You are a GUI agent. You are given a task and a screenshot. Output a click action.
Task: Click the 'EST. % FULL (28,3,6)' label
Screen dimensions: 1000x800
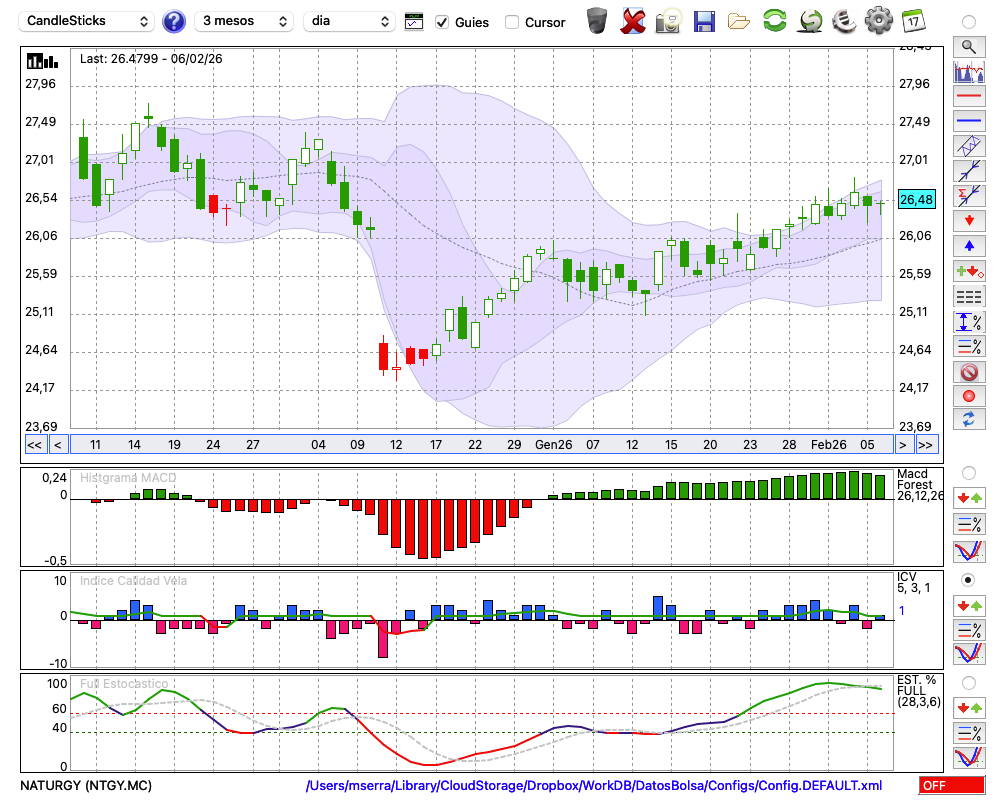918,691
